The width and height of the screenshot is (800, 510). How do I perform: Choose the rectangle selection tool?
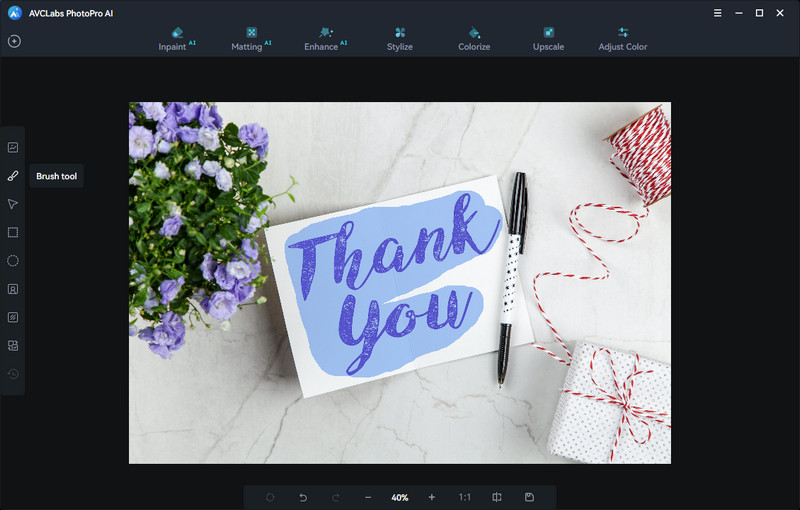pyautogui.click(x=13, y=233)
